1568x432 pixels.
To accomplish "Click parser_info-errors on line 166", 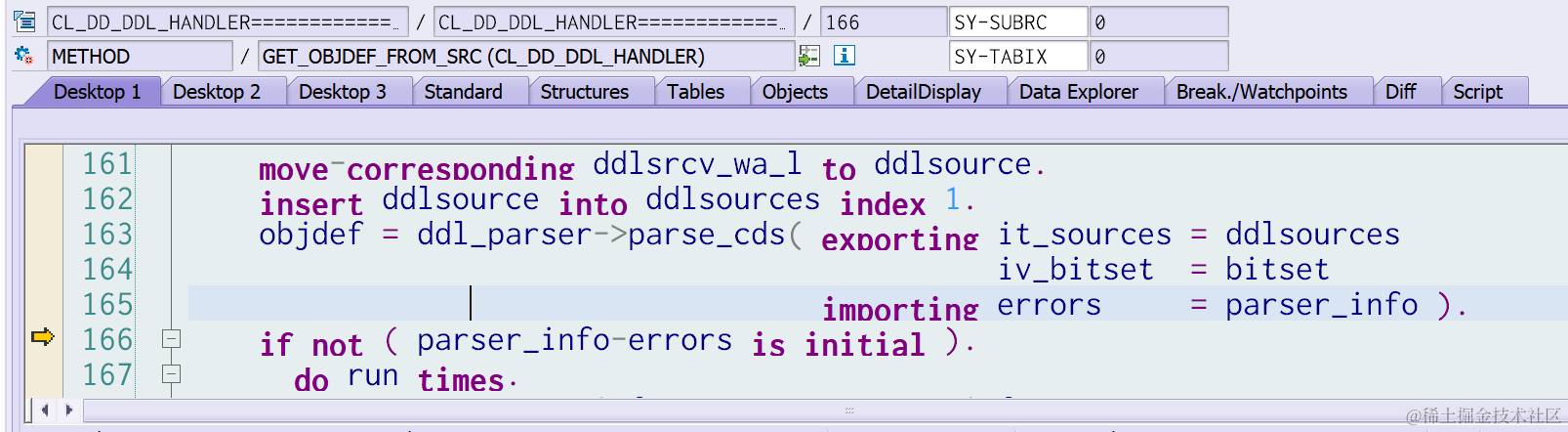I will coord(574,340).
